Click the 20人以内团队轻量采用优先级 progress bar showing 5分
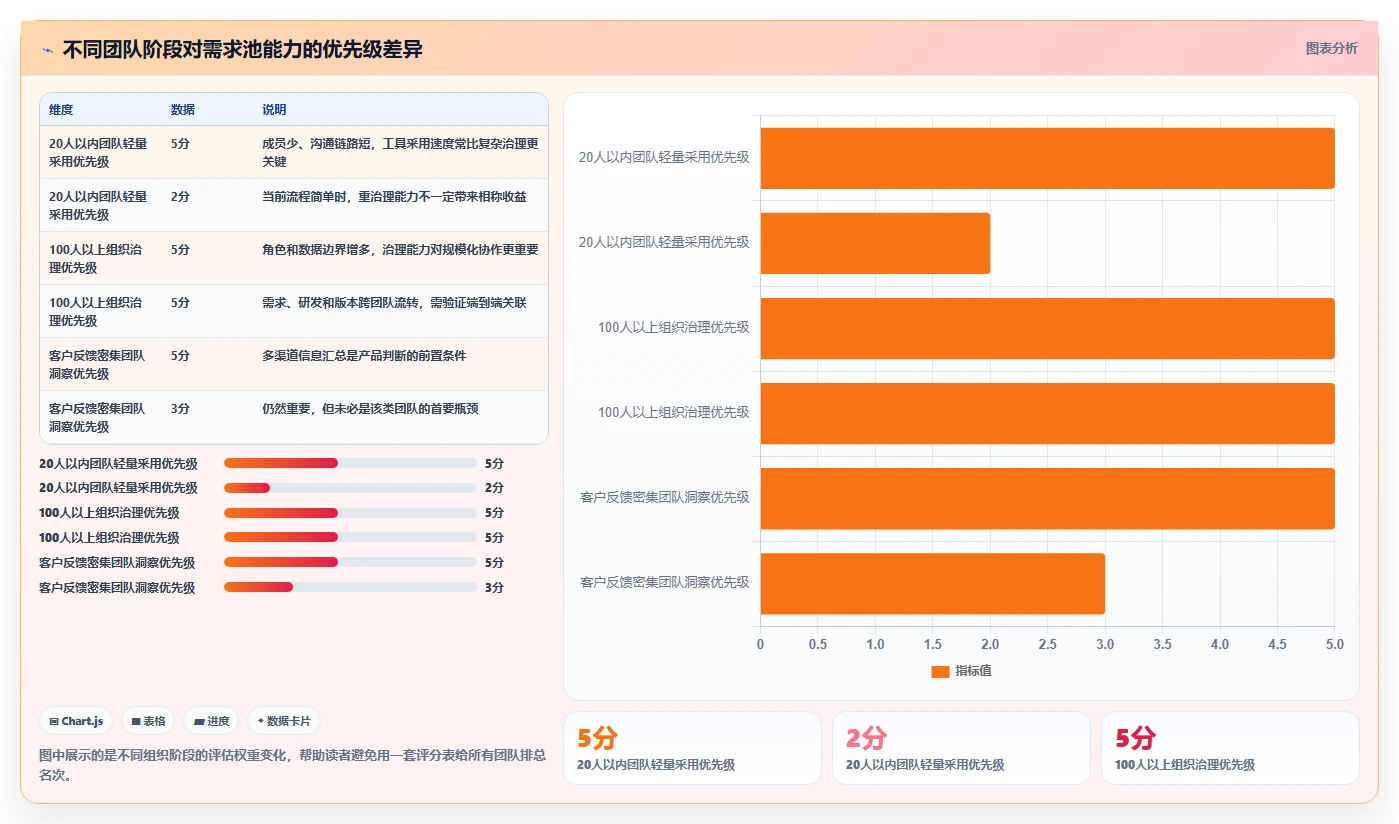 click(350, 463)
